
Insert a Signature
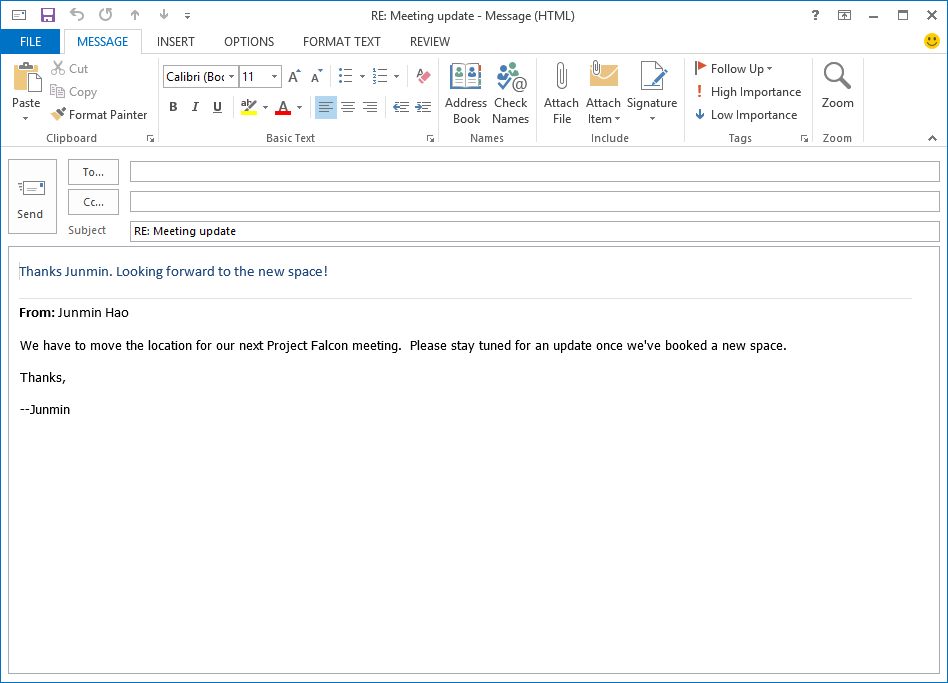pos(652,92)
